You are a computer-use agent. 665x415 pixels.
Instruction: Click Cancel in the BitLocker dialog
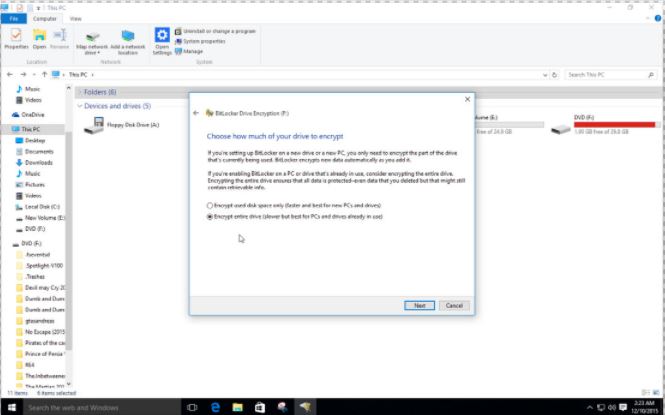point(454,306)
